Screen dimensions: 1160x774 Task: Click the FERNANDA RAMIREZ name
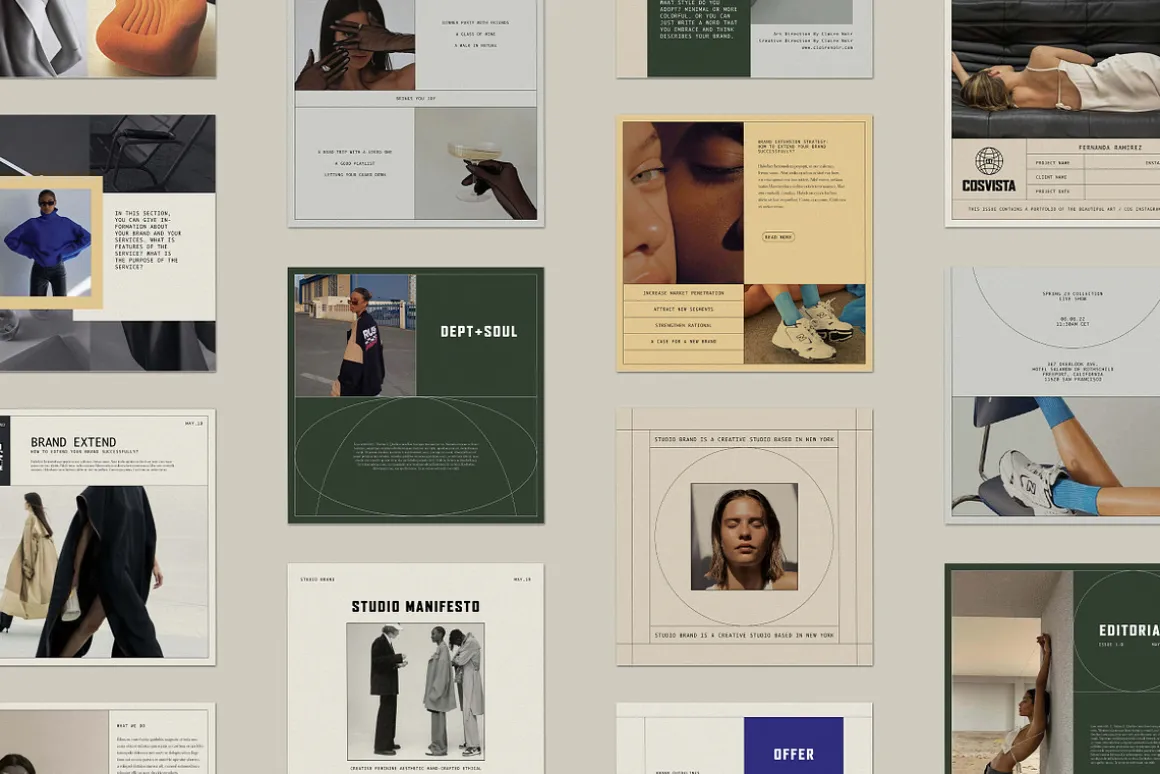click(1110, 147)
